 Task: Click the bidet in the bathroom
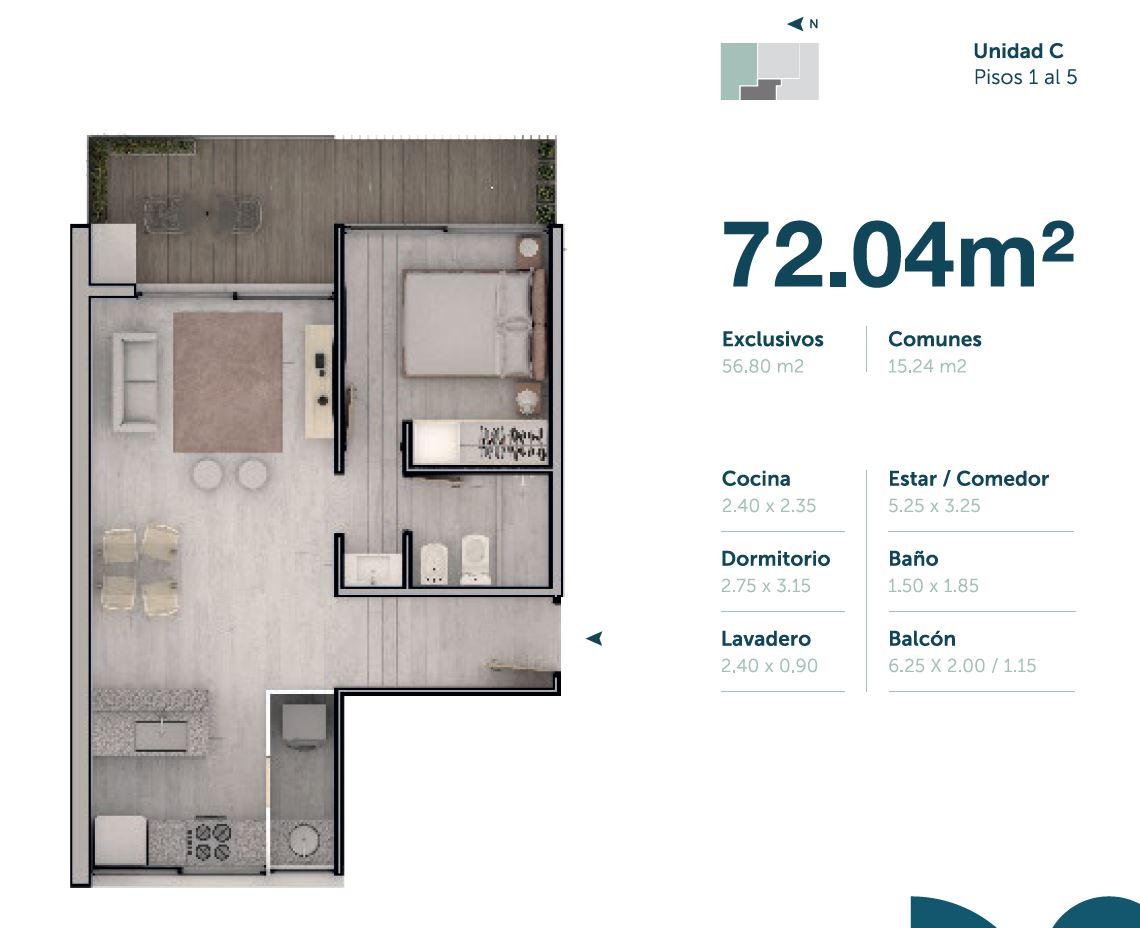click(x=435, y=564)
